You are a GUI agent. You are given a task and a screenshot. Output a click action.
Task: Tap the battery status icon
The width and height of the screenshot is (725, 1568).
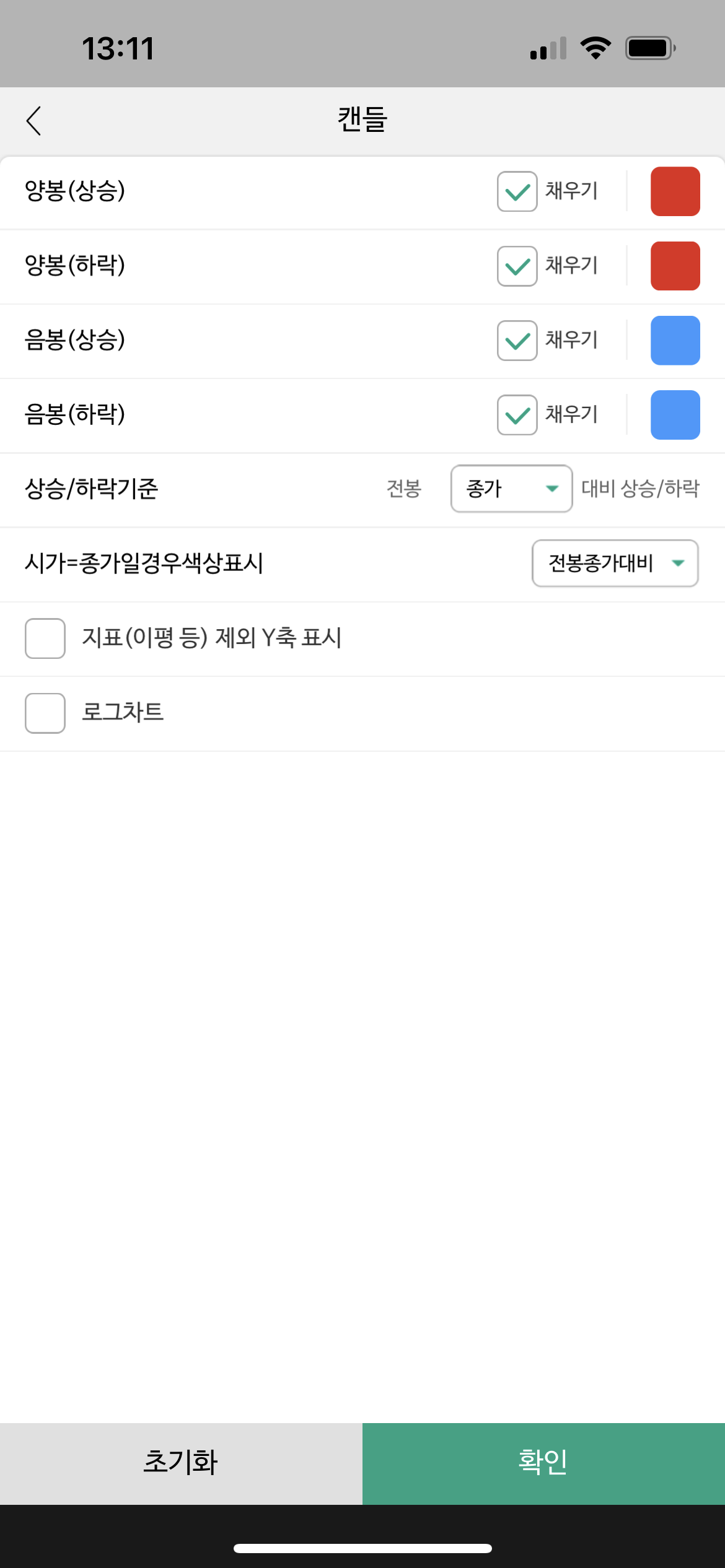[x=650, y=48]
